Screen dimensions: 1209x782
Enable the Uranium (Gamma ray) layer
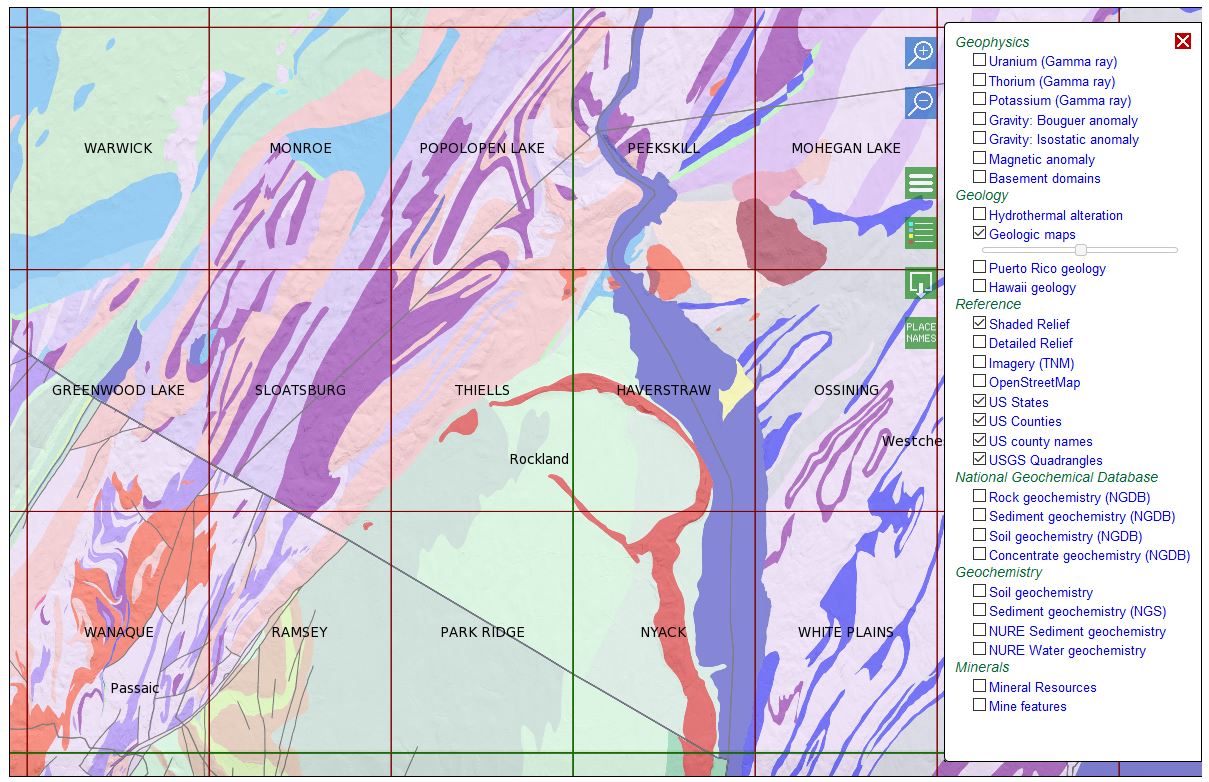978,59
